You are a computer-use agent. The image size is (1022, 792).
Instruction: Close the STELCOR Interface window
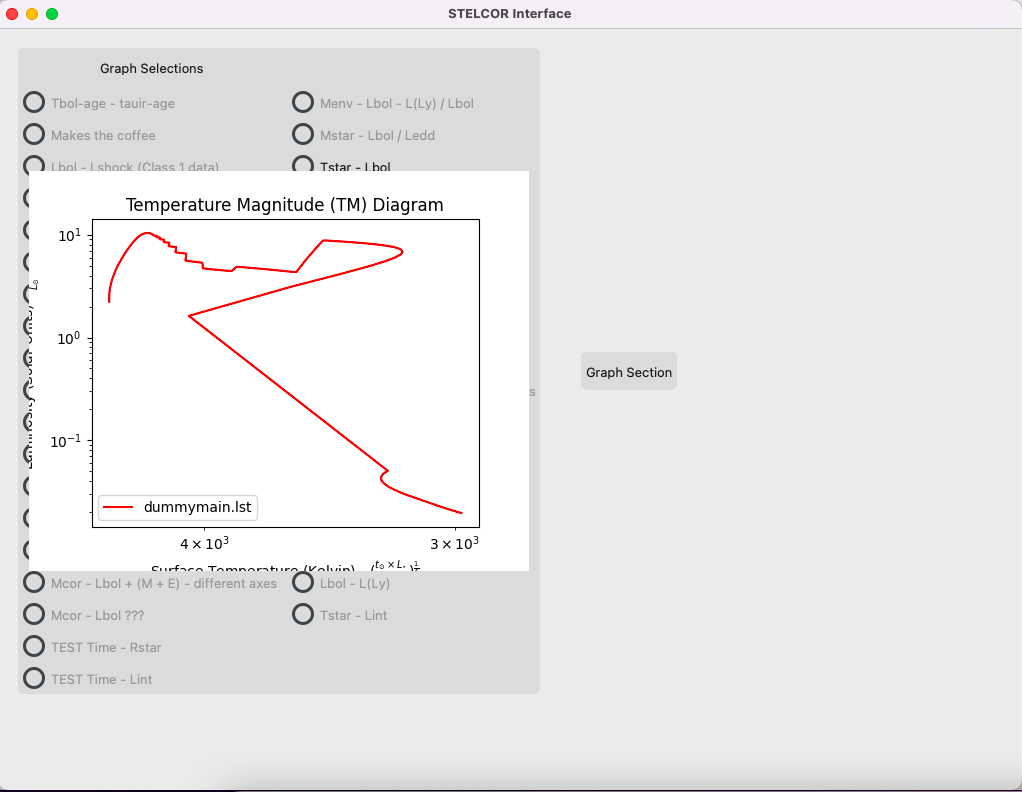click(13, 14)
